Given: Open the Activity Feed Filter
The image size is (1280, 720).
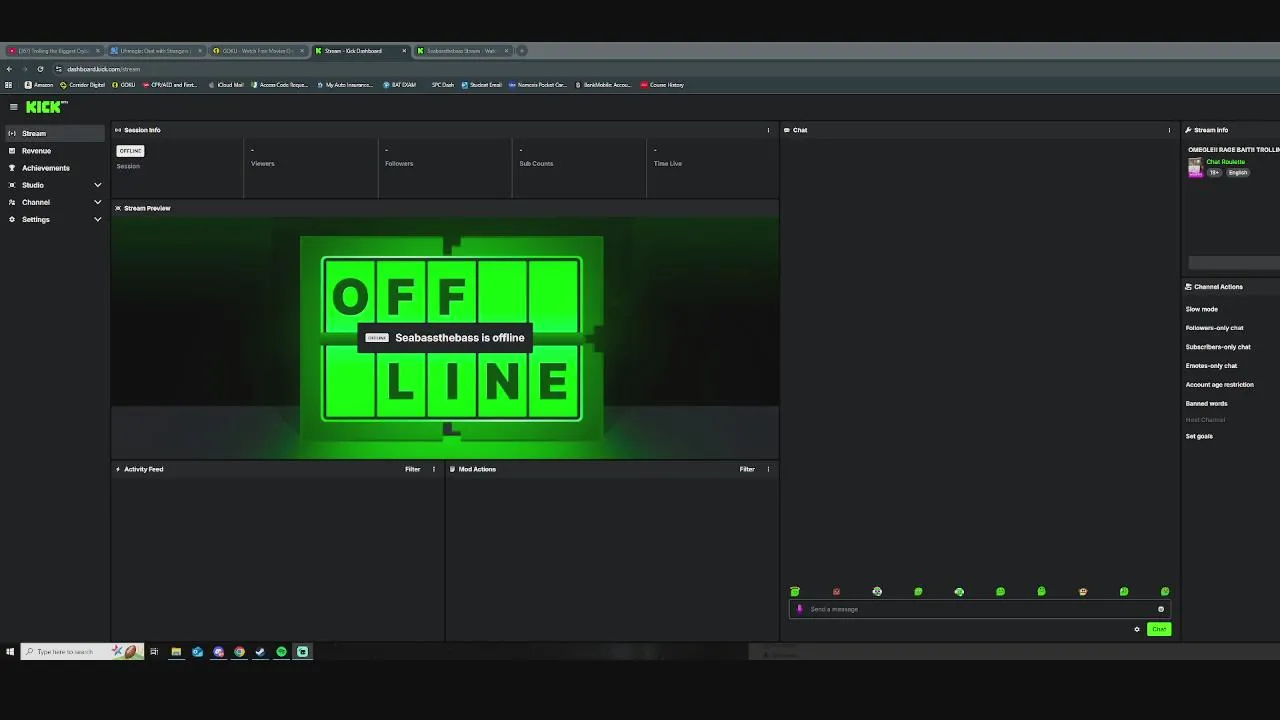Looking at the screenshot, I should tap(412, 469).
